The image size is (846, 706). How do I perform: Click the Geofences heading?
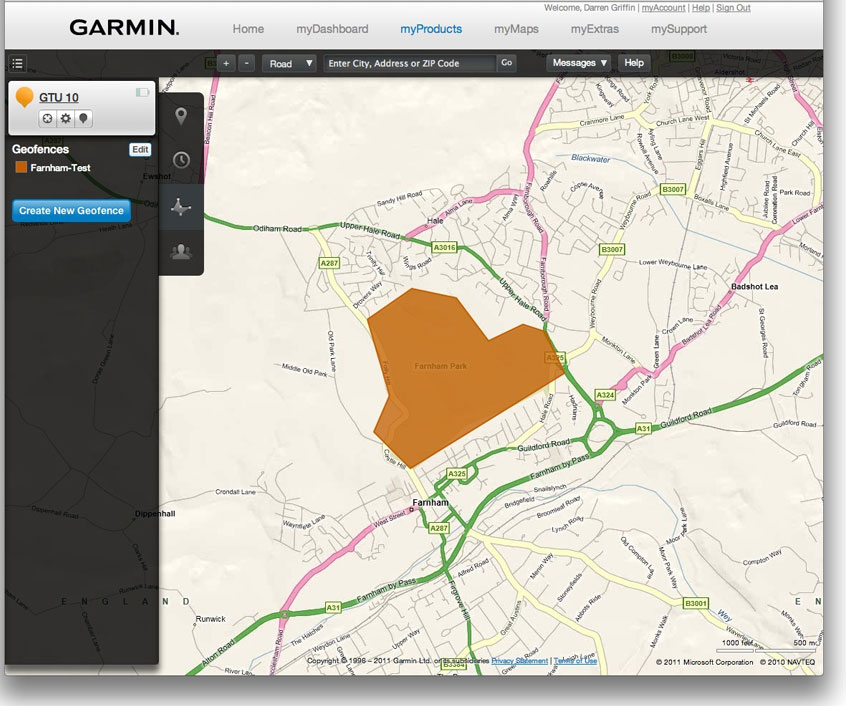[x=40, y=149]
